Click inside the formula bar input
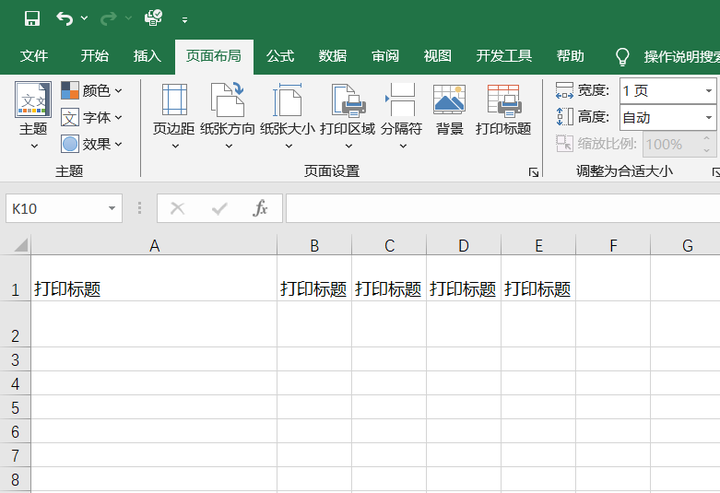Screen dimensions: 720x493 [503, 208]
